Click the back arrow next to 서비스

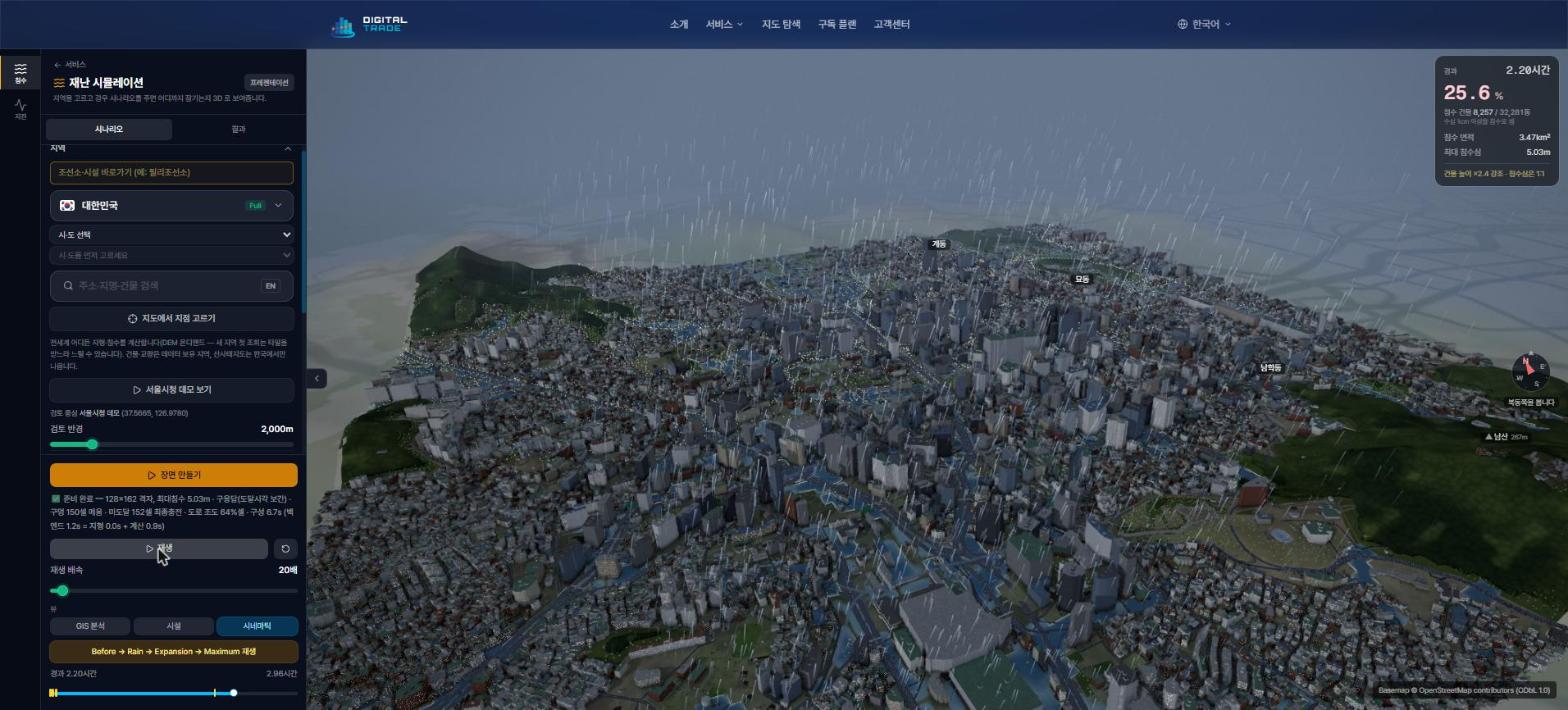(57, 65)
